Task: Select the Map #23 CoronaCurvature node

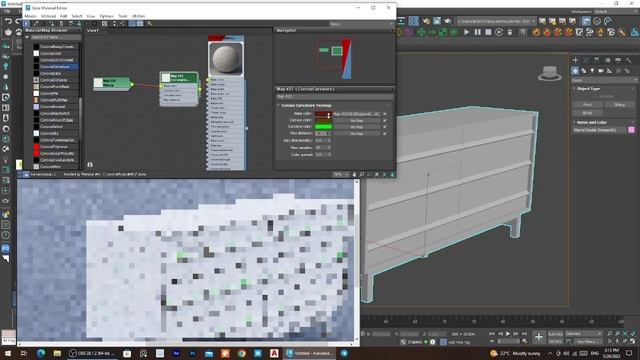Action: 179,89
